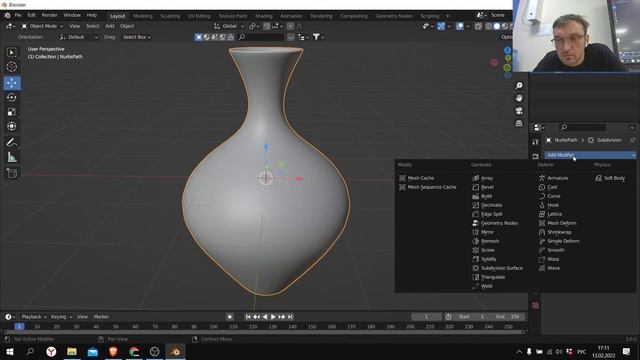Select the Annotate tool
Screen dimensions: 640x360
[x=11, y=142]
